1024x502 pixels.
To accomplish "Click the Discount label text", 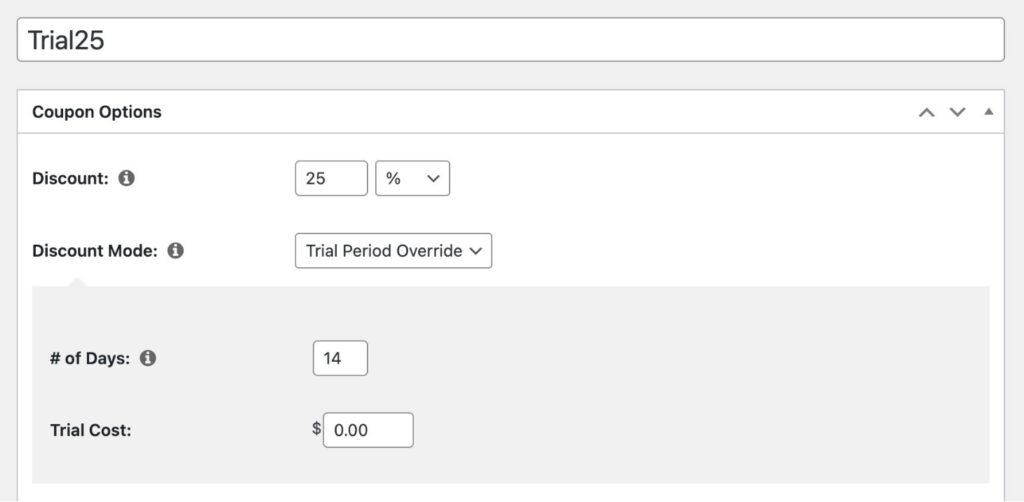I will [70, 179].
